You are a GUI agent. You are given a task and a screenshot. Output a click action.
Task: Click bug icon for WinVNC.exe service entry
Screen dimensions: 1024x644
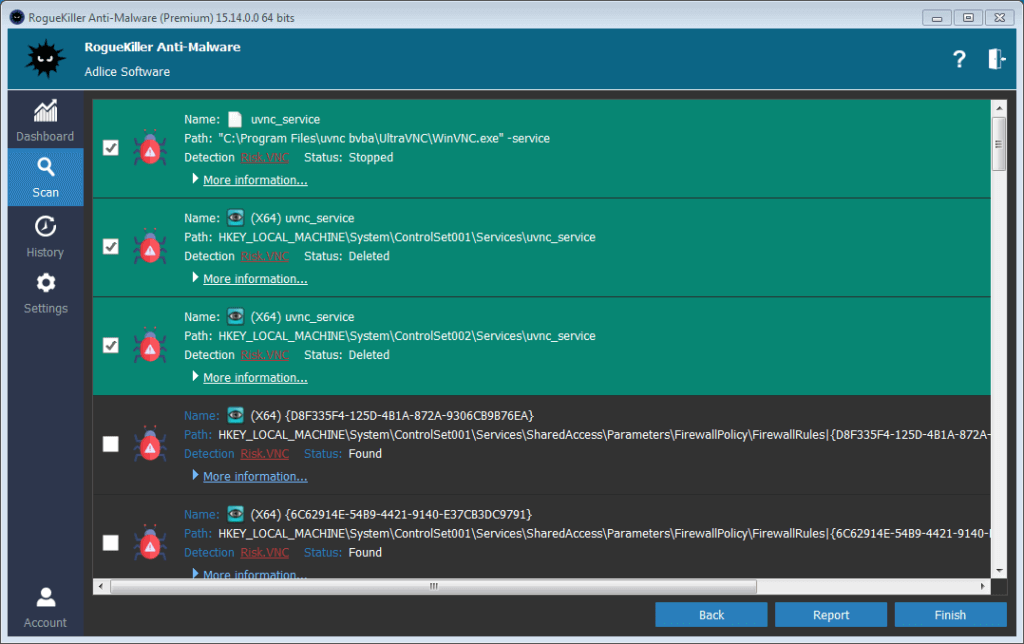pyautogui.click(x=150, y=148)
